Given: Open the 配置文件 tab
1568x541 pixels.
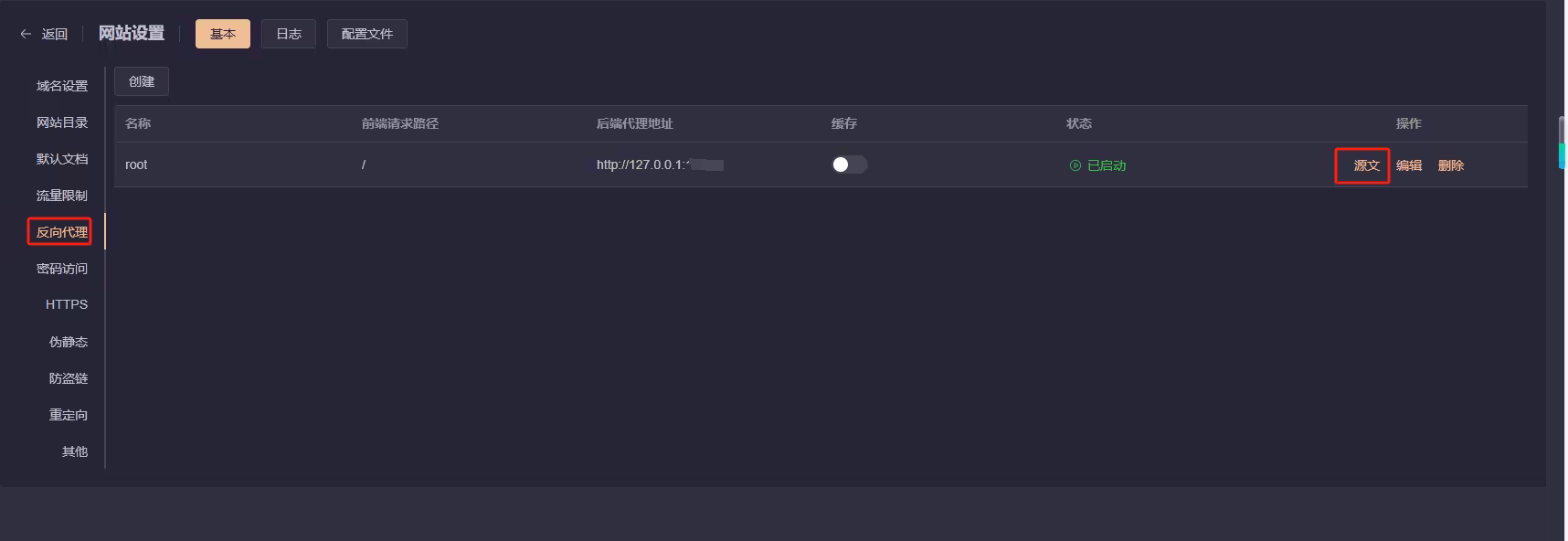Looking at the screenshot, I should click(366, 34).
